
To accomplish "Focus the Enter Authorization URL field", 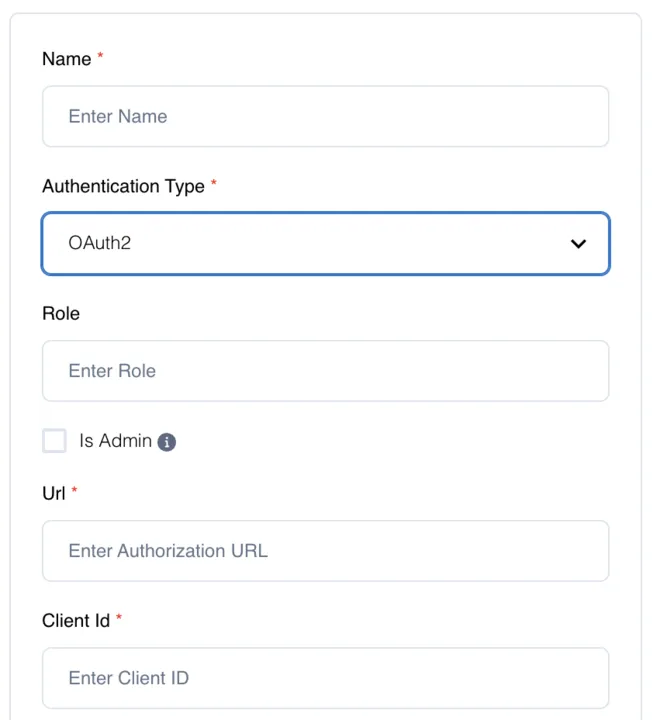I will tap(326, 551).
